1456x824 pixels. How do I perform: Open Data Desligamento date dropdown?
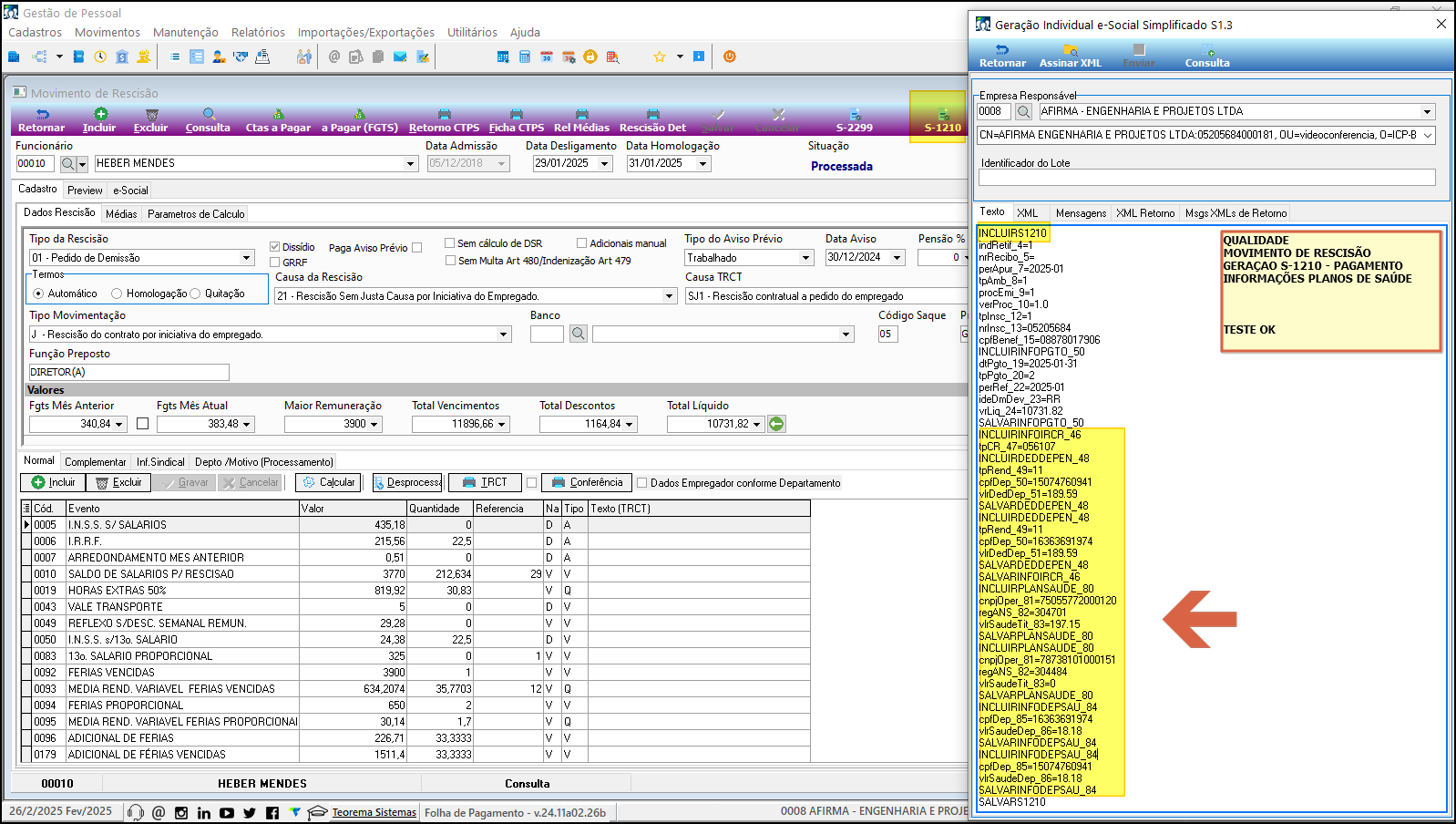tap(606, 164)
